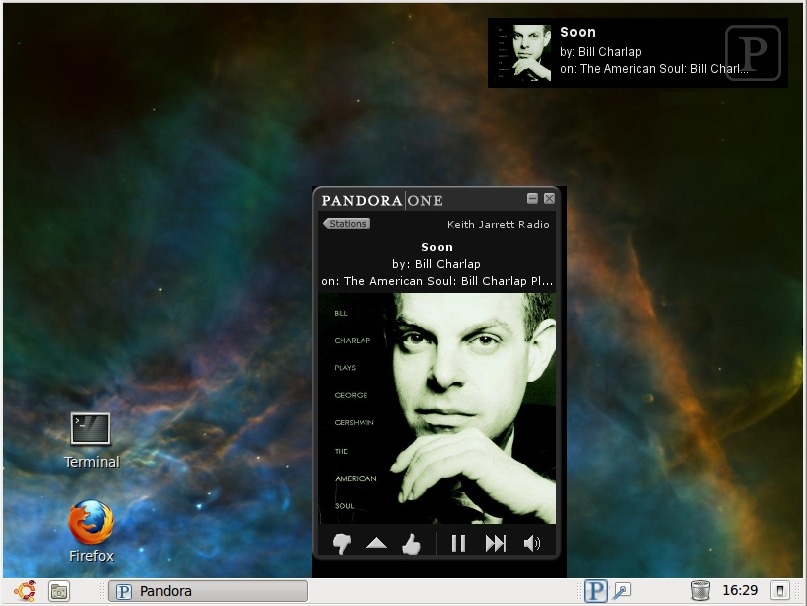The width and height of the screenshot is (807, 606).
Task: Open the Terminal desktop icon
Action: [x=91, y=440]
